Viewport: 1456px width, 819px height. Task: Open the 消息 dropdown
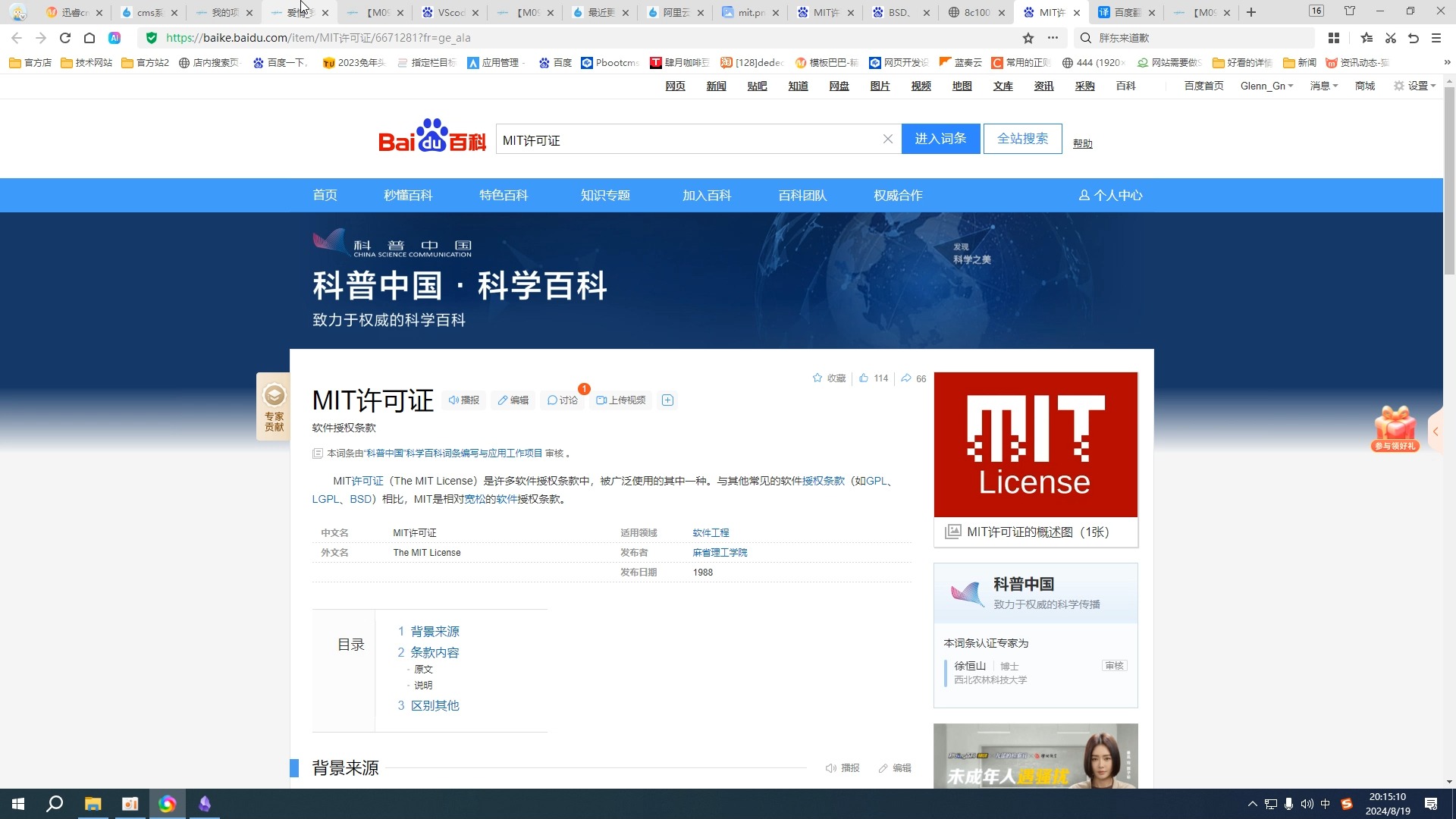pos(1324,86)
